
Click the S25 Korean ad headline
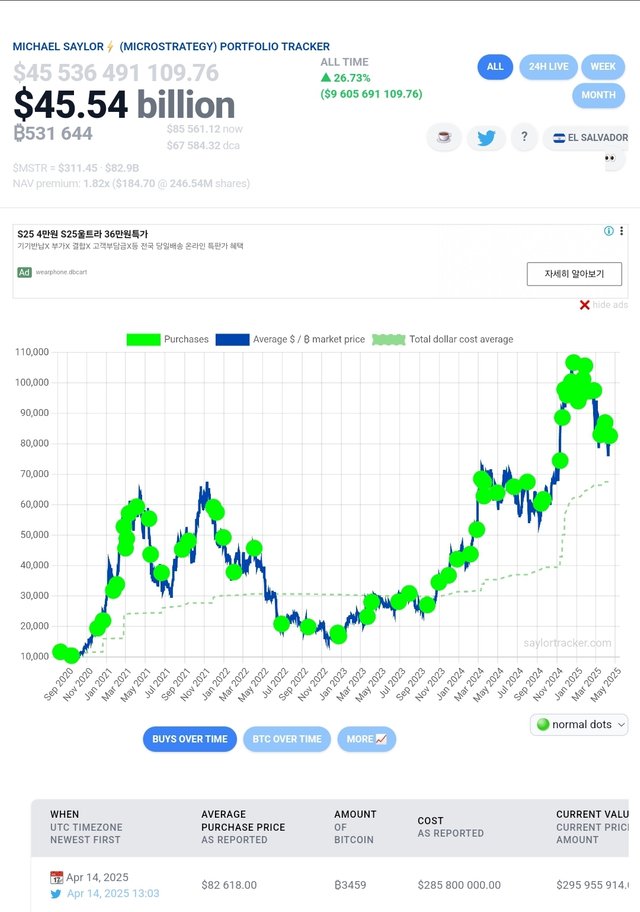pos(83,234)
